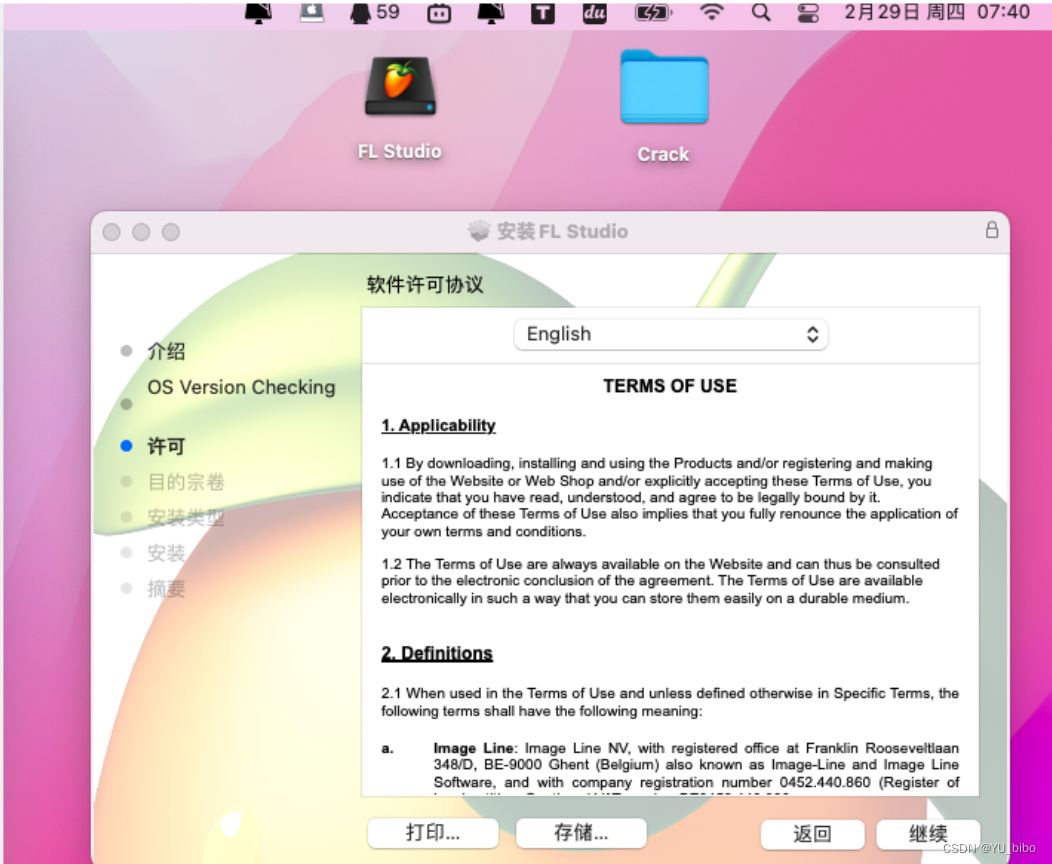Select the 摘要 step in the sidebar
The width and height of the screenshot is (1052, 864).
(166, 588)
